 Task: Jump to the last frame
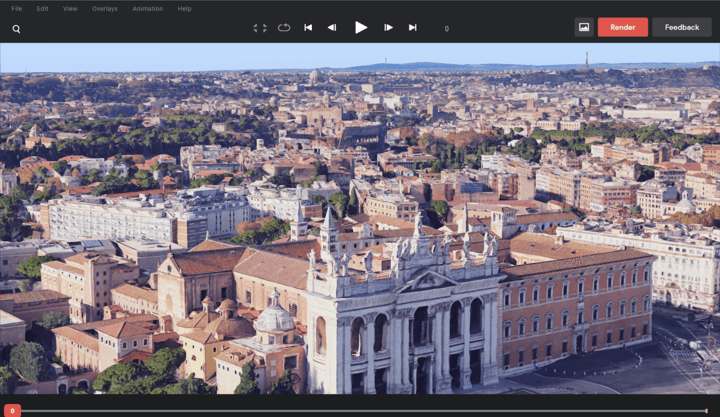[413, 28]
